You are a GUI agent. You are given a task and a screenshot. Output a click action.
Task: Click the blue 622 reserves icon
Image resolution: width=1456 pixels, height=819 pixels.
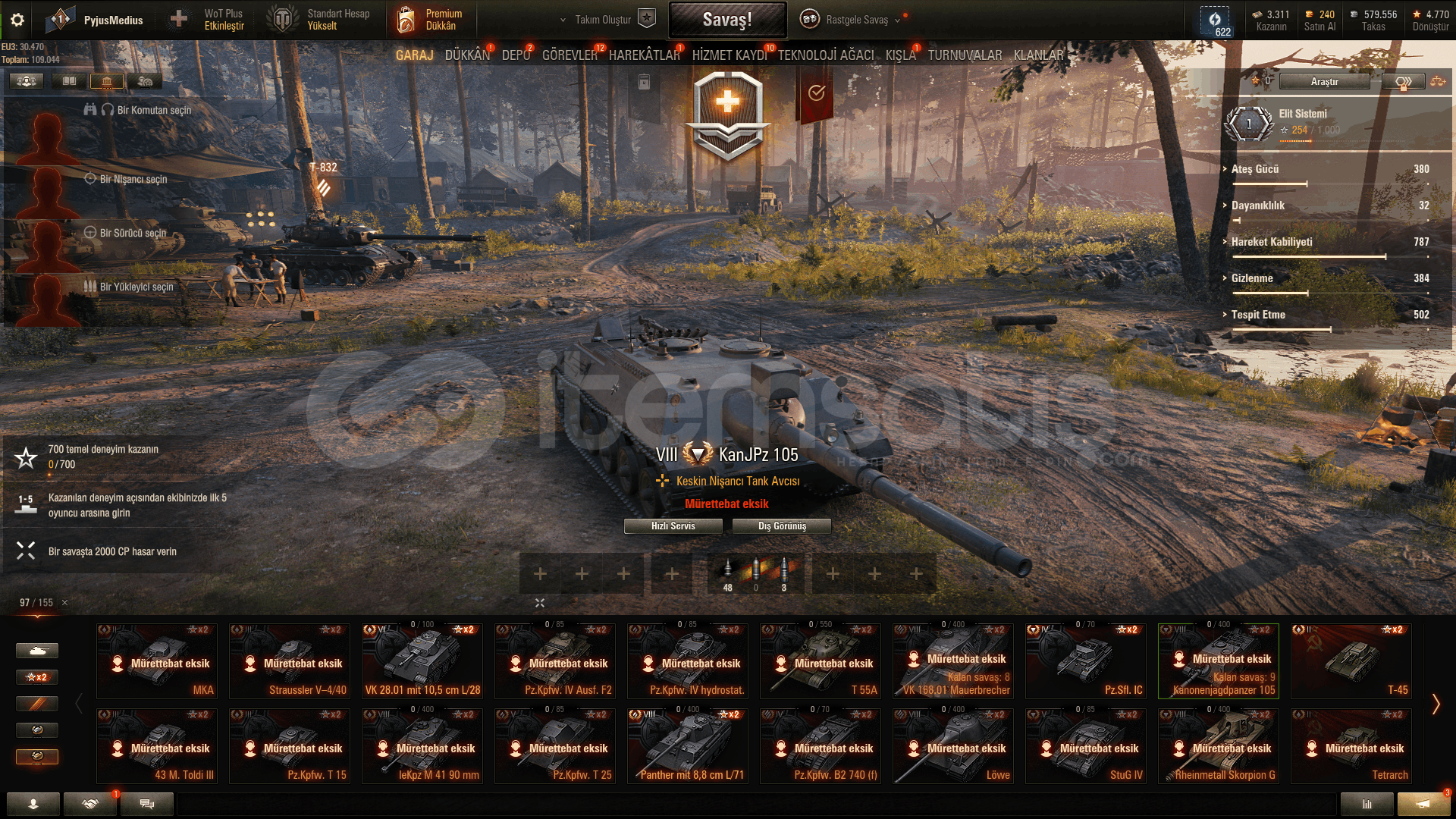click(1215, 21)
